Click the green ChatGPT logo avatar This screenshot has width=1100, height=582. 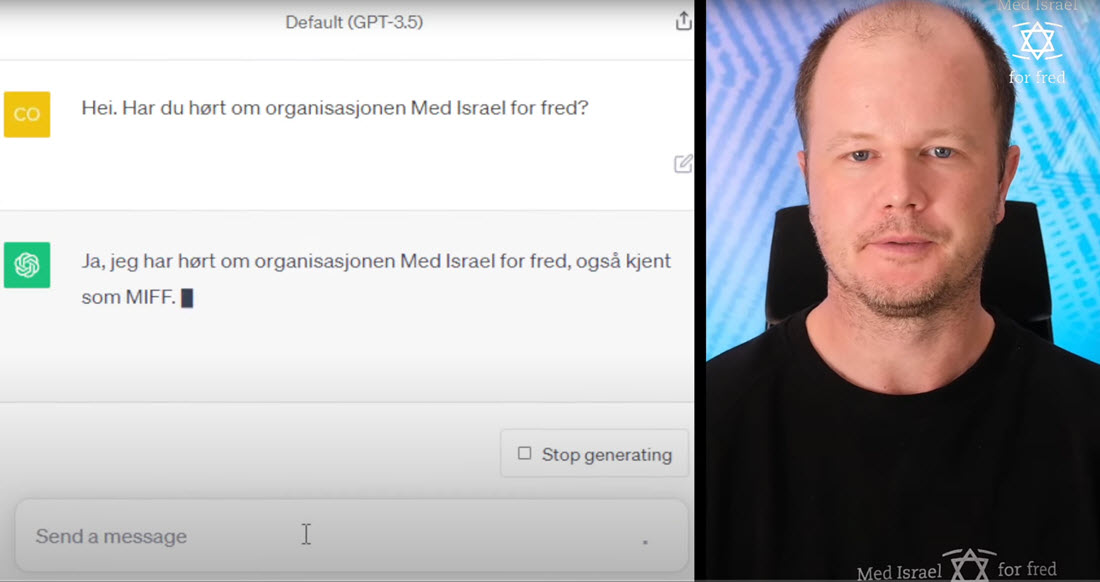click(x=27, y=265)
